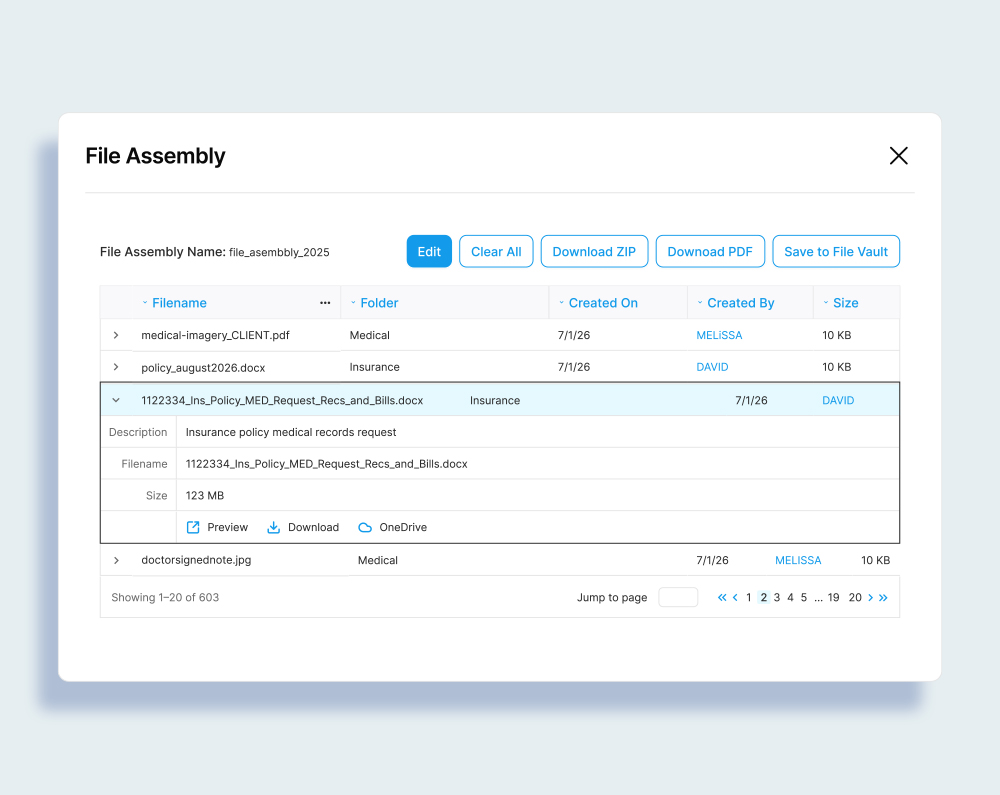Save assembly to File Vault
The height and width of the screenshot is (795, 1000).
point(836,252)
